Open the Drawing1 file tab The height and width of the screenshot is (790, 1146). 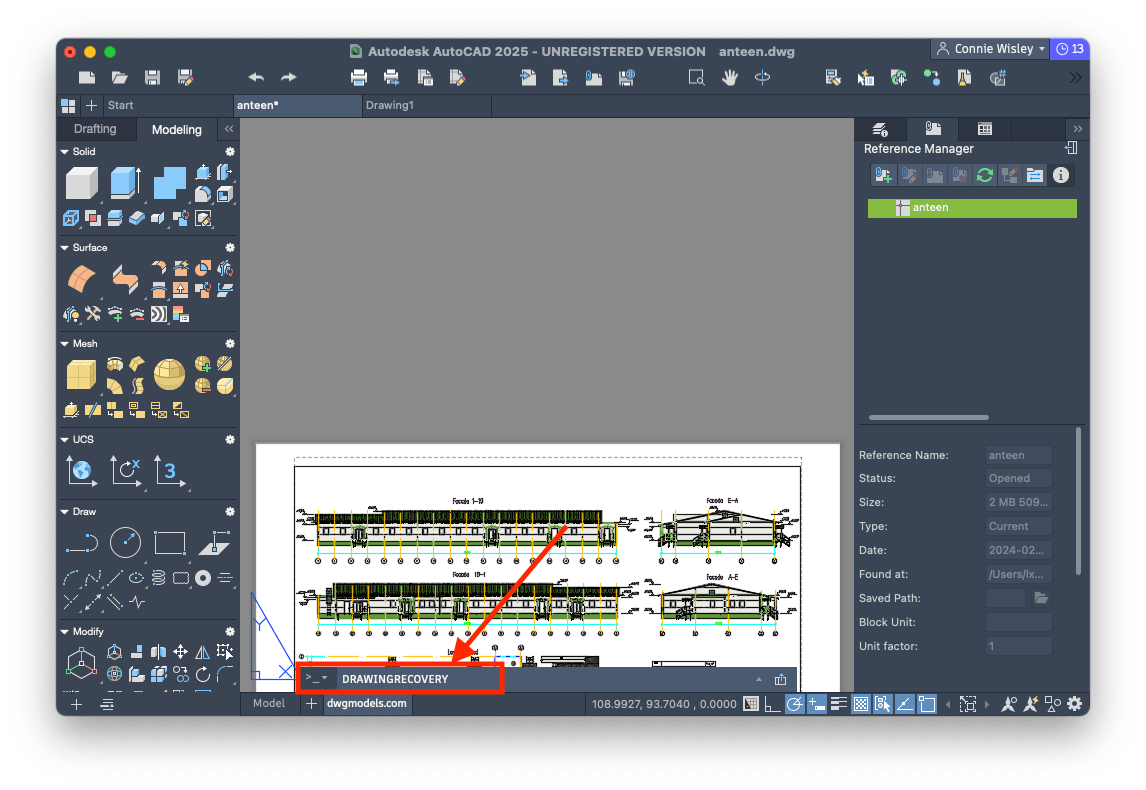(x=389, y=105)
